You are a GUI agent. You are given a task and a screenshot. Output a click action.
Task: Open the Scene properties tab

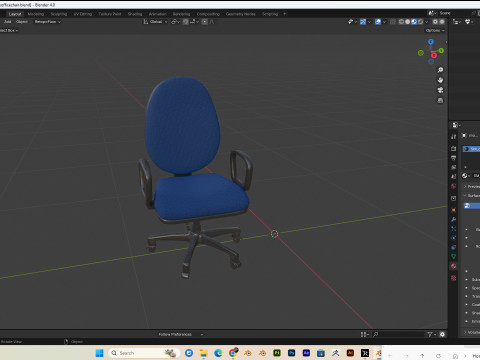coord(453,177)
